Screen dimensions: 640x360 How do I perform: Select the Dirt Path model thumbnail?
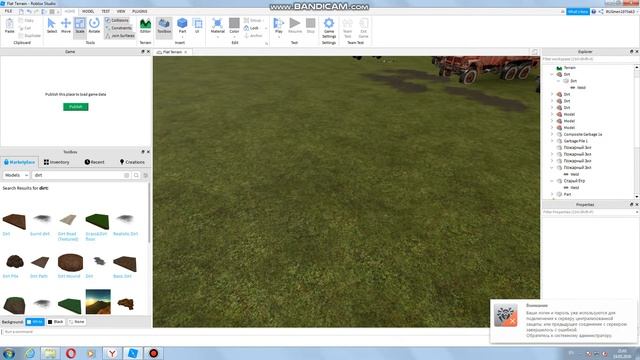(x=40, y=262)
